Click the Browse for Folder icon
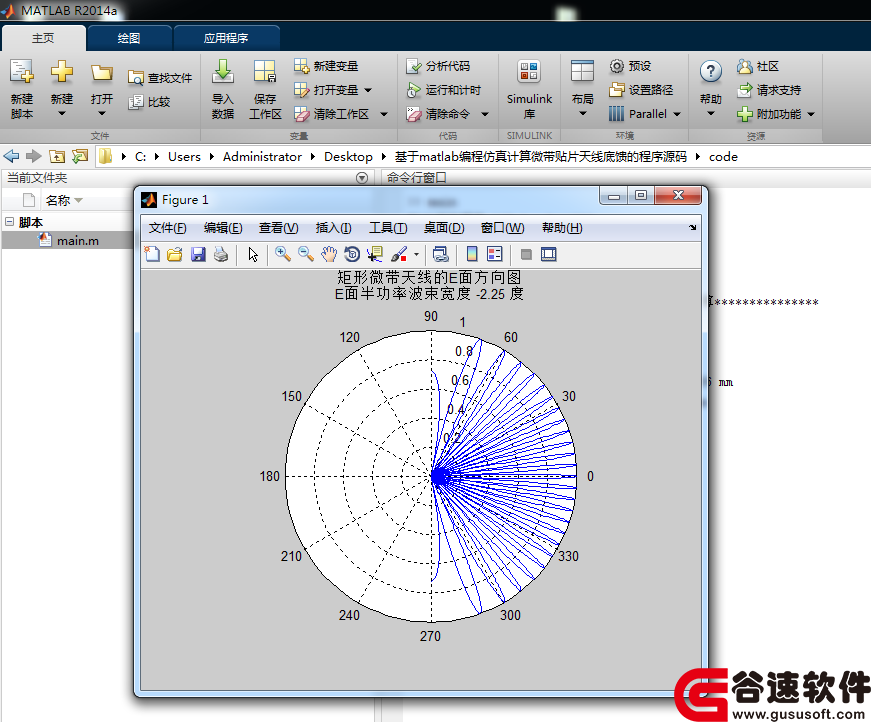Screen dimensions: 871x722 coord(80,157)
